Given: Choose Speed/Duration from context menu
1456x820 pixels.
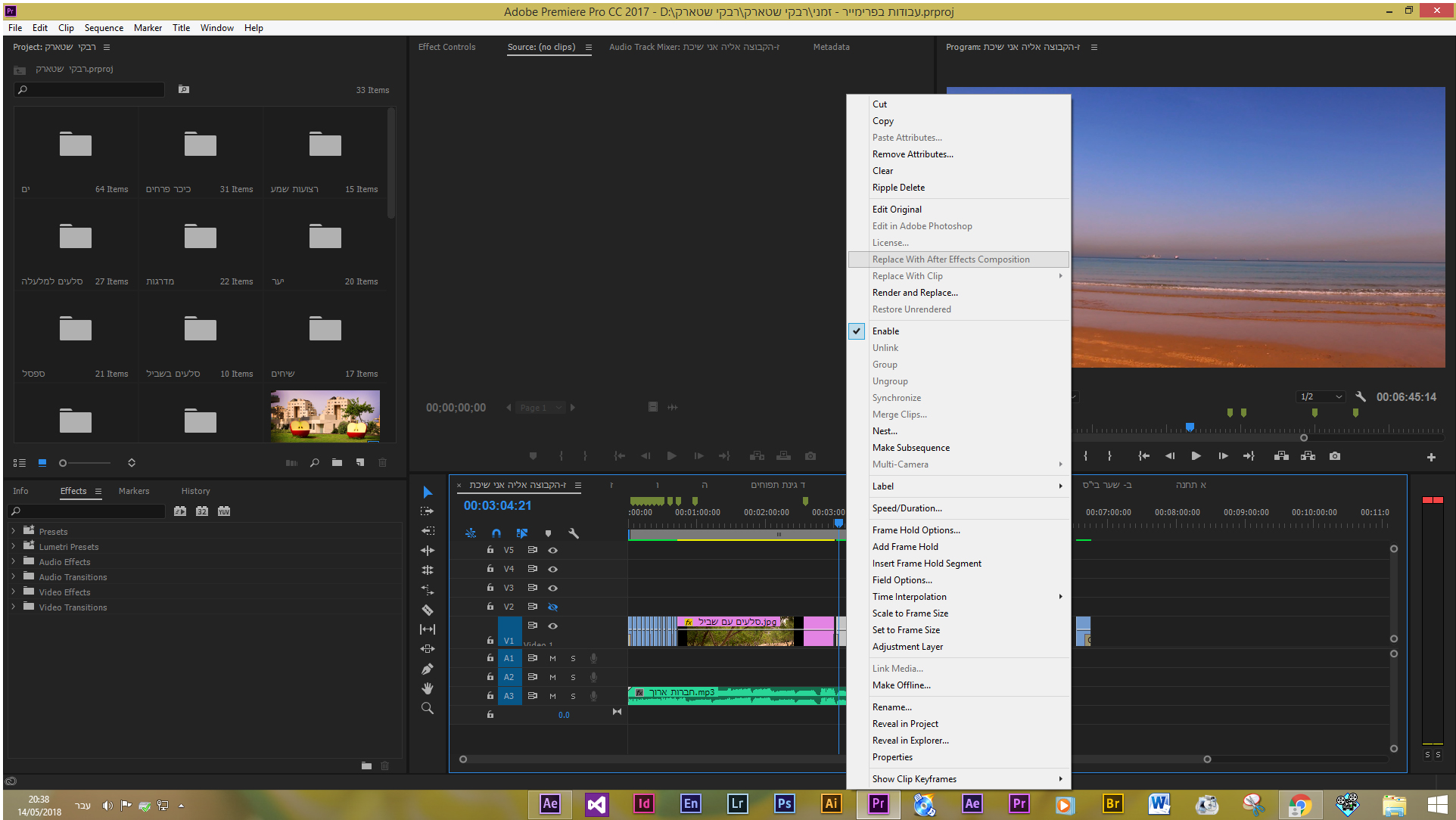Looking at the screenshot, I should click(x=907, y=508).
